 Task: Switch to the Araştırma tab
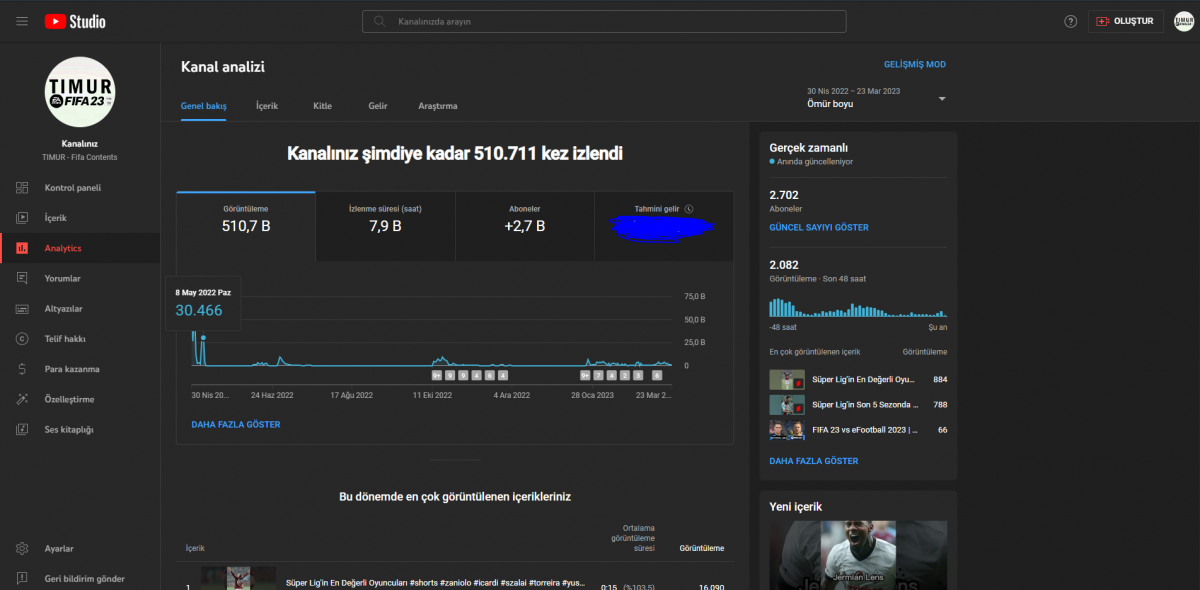438,106
